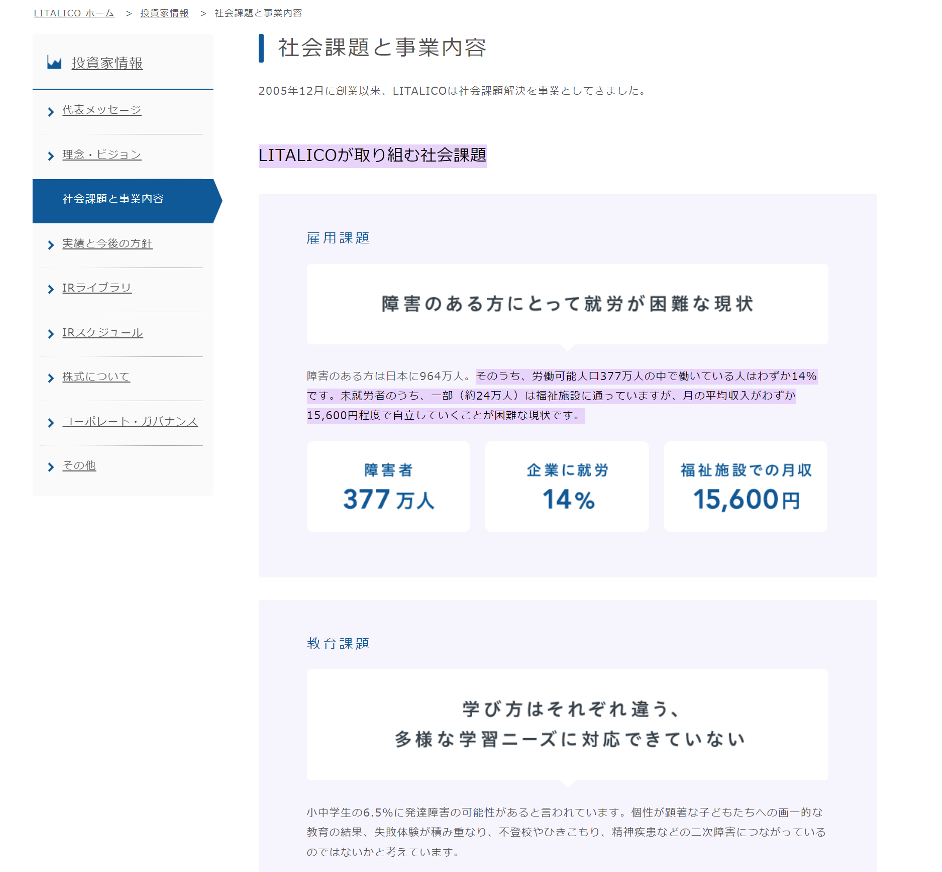Click the chevron arrow next to 代表メッセージ
This screenshot has height=872, width=942.
coord(50,111)
